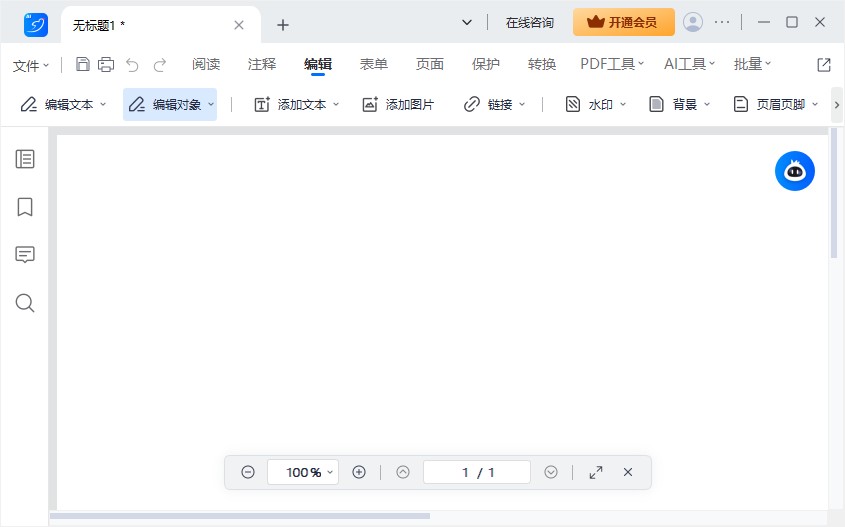Open the 文件 menu
Screen dimensions: 845x527
pos(31,66)
